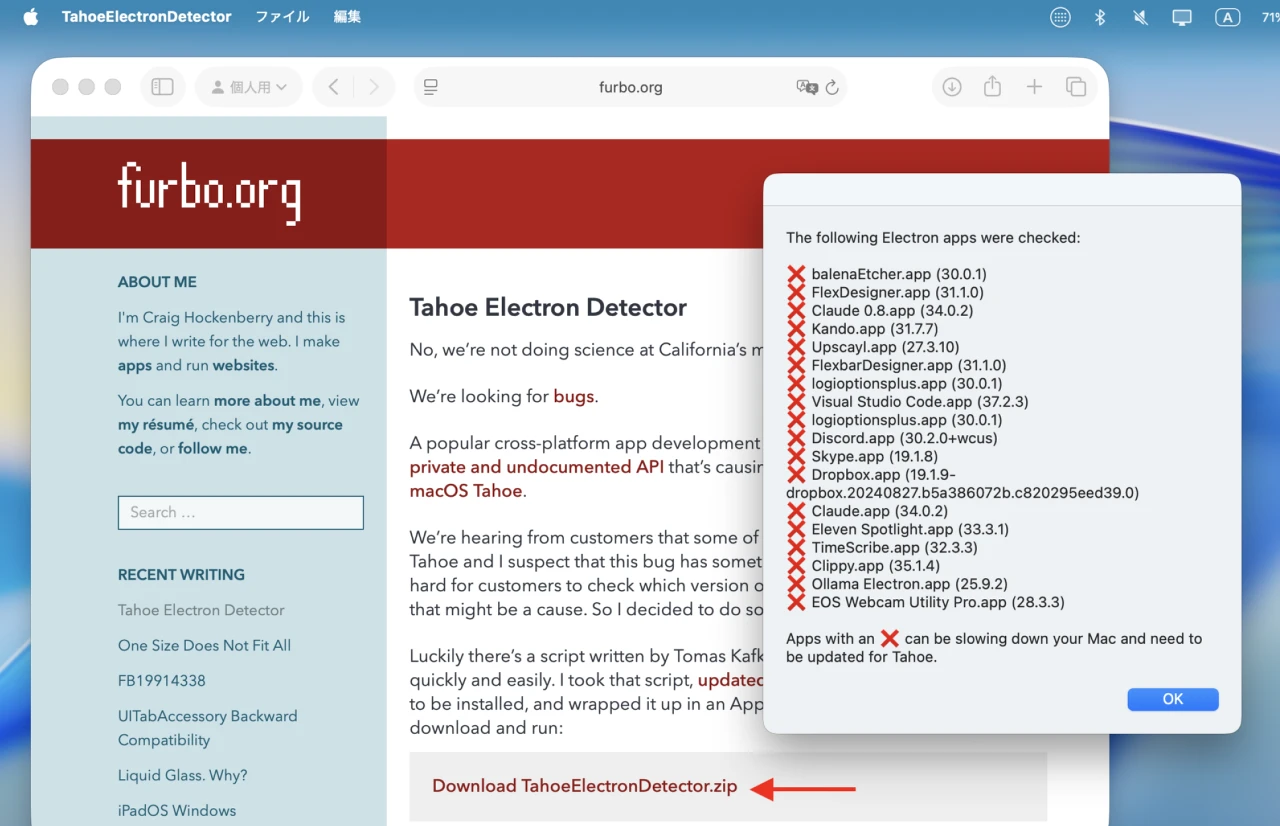This screenshot has height=826, width=1280.
Task: Open the 個人用 profile dropdown
Action: click(x=247, y=87)
